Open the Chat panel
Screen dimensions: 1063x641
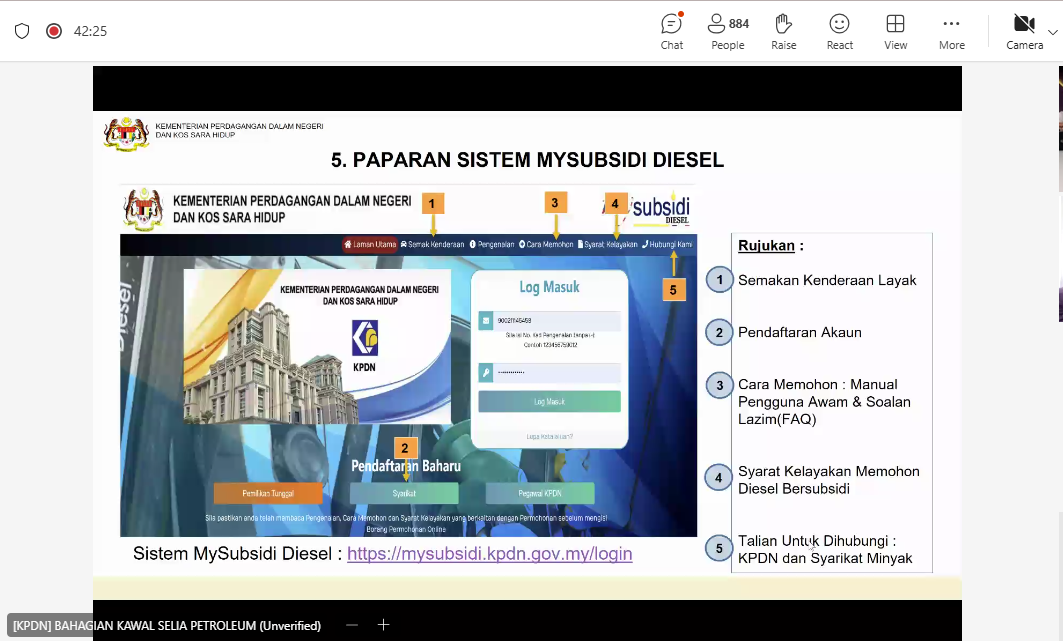pos(671,30)
